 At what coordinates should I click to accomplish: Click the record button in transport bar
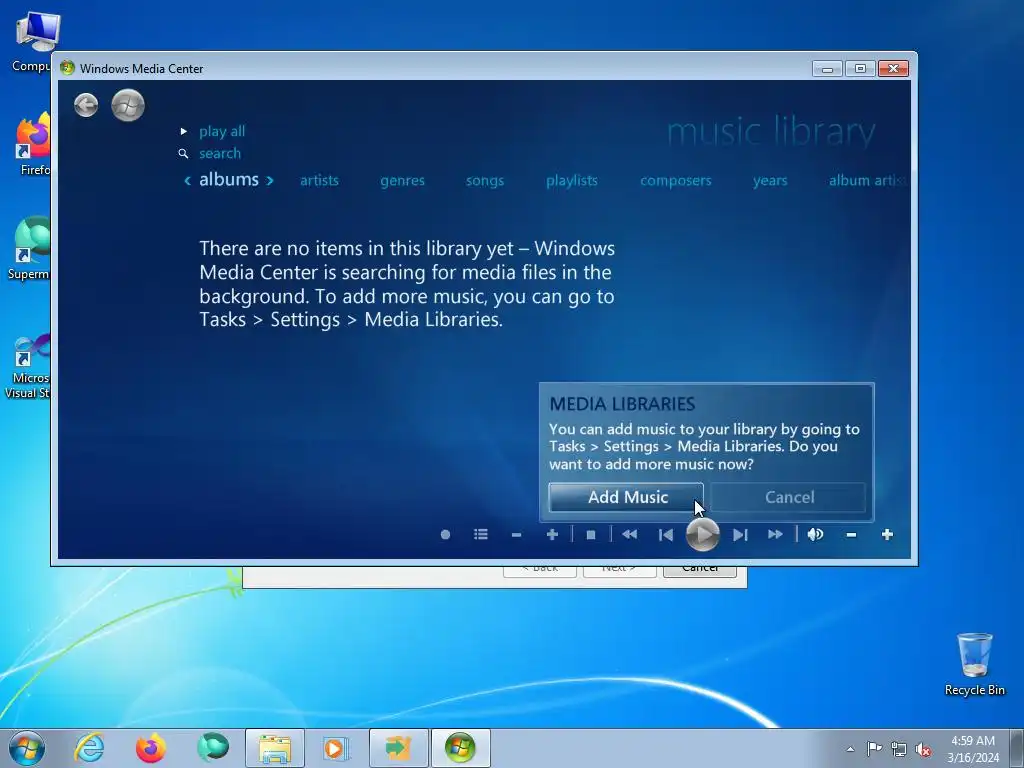pyautogui.click(x=445, y=535)
